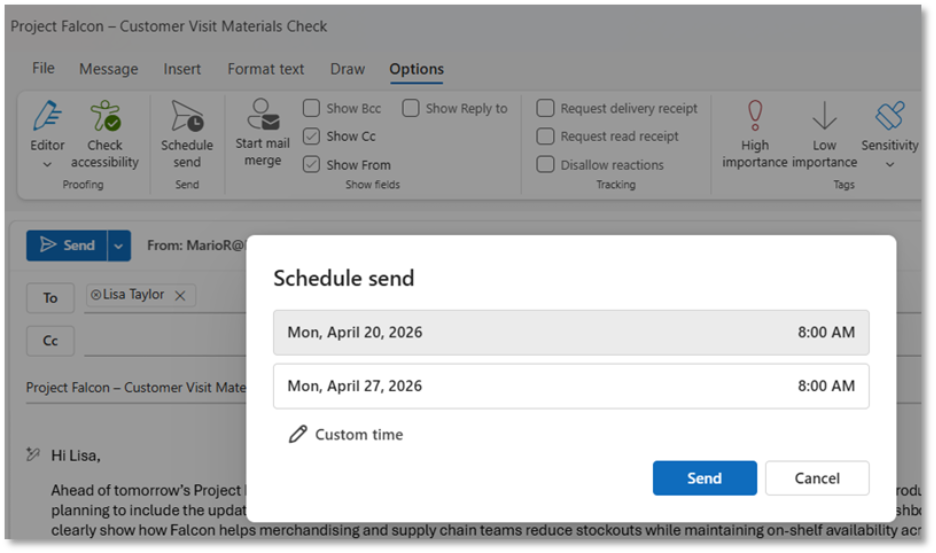This screenshot has width=936, height=553.
Task: Mark message as High importance
Action: 755,134
